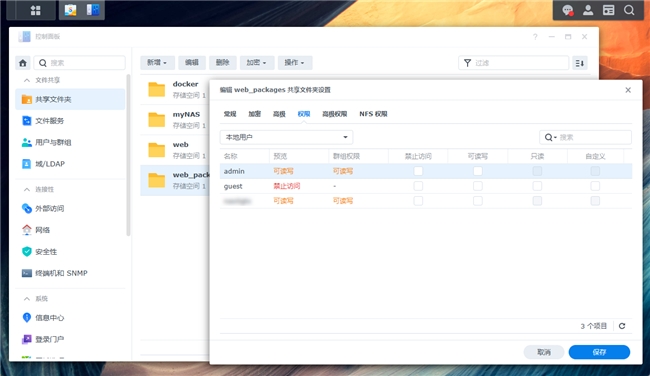
Task: Open the global search magnifier icon
Action: [x=629, y=10]
